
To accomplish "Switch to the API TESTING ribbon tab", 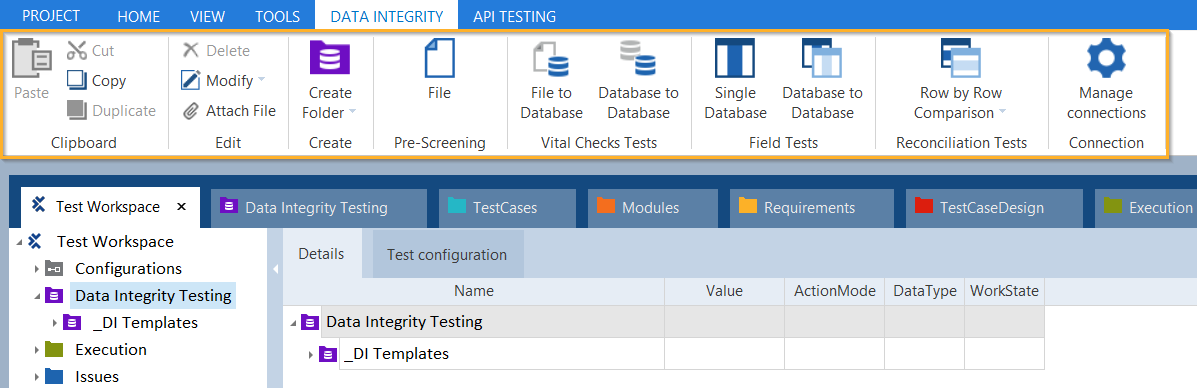I will click(515, 16).
